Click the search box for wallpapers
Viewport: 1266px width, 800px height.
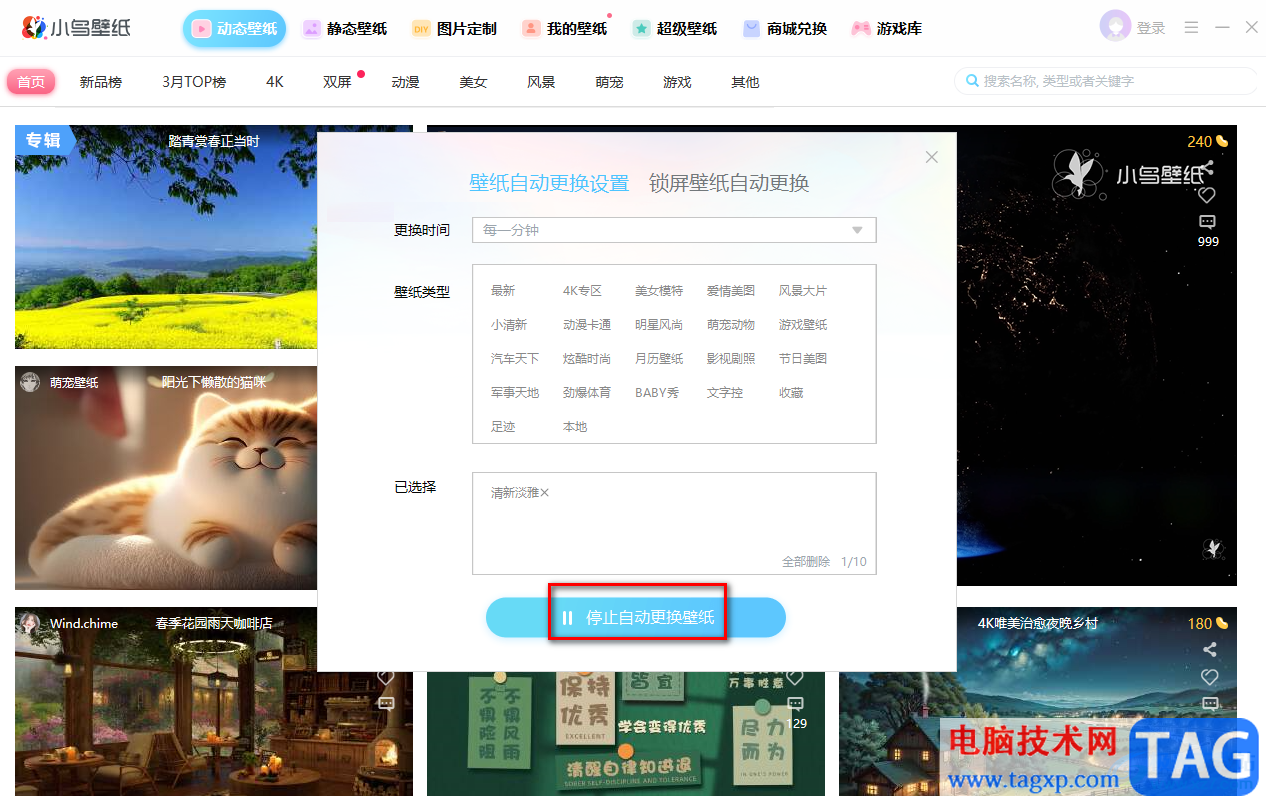coord(1105,81)
